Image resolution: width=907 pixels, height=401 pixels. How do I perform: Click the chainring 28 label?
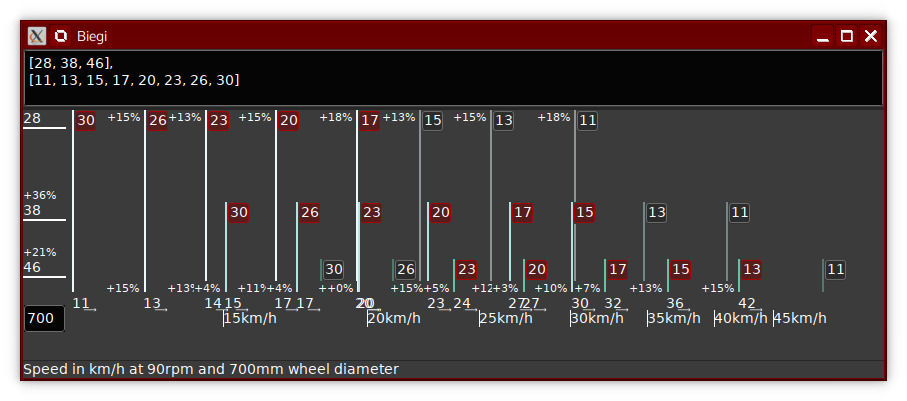pyautogui.click(x=33, y=119)
